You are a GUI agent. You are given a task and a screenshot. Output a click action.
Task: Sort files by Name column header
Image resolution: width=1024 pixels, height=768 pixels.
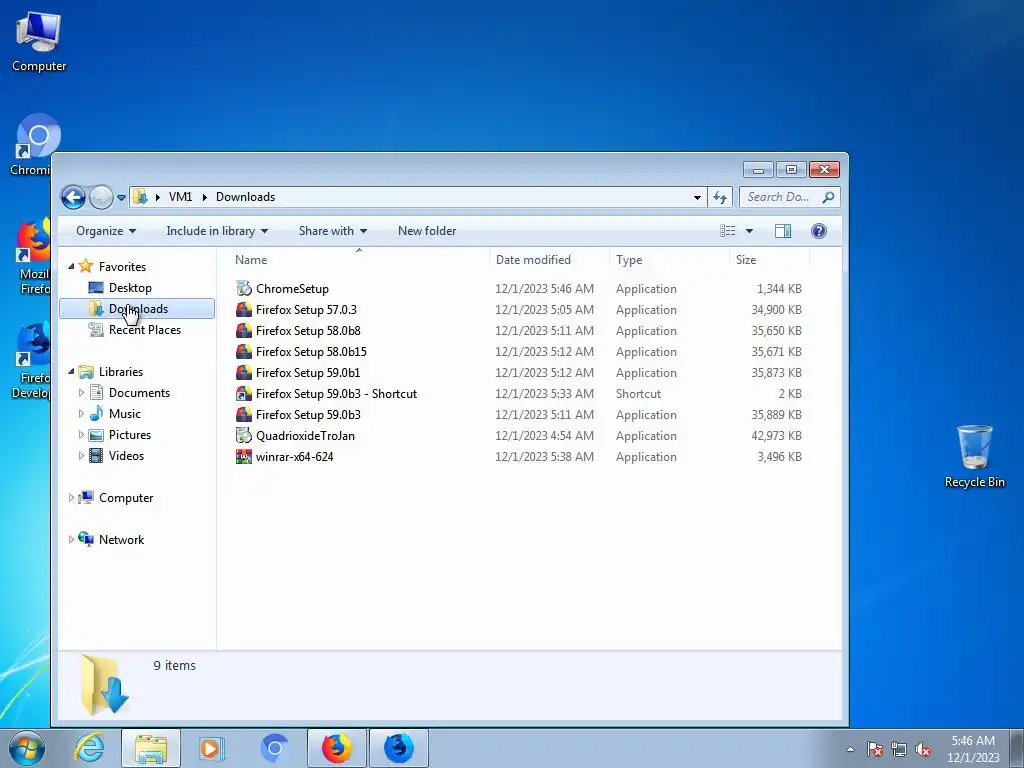coord(359,259)
